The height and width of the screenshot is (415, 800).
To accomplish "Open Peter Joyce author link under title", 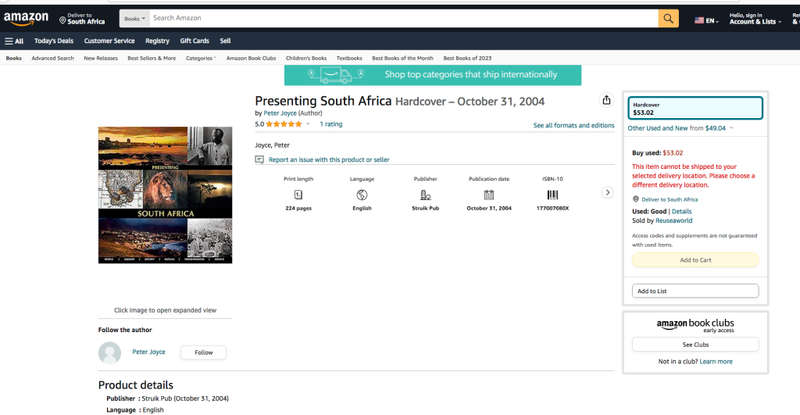I will (280, 113).
